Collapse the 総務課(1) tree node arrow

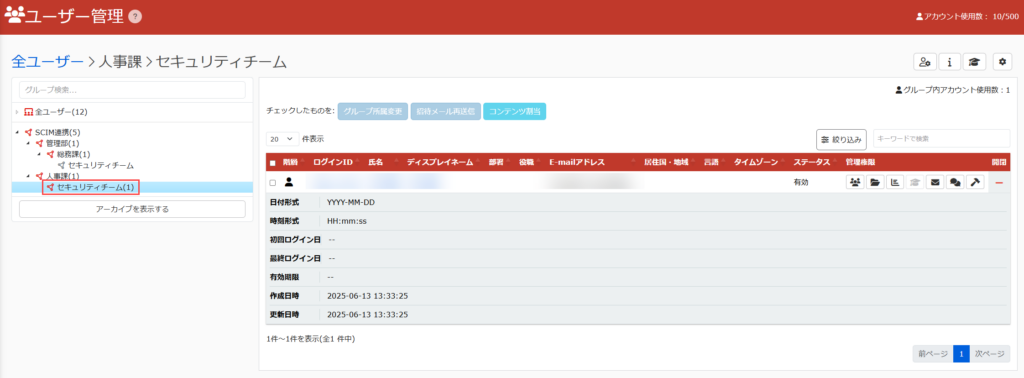(x=39, y=154)
